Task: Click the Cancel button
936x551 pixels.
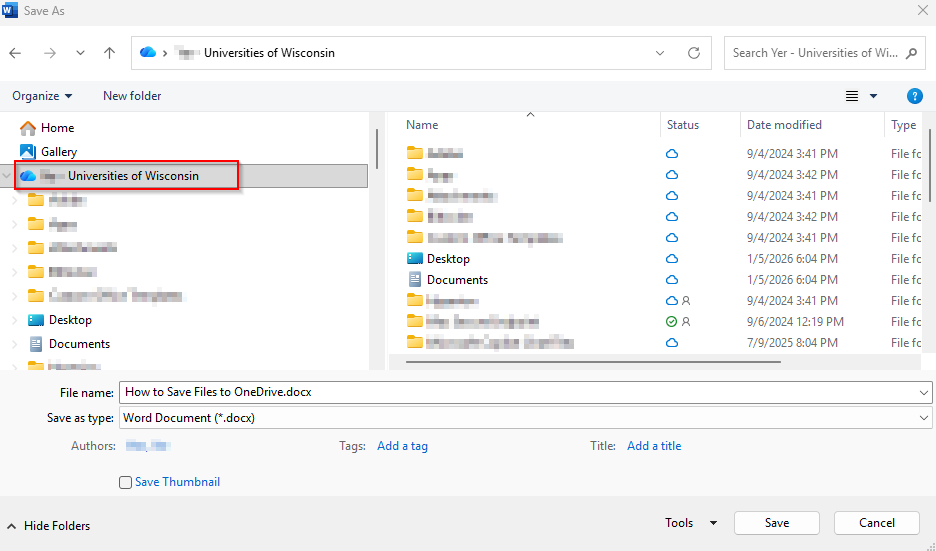Action: 876,523
